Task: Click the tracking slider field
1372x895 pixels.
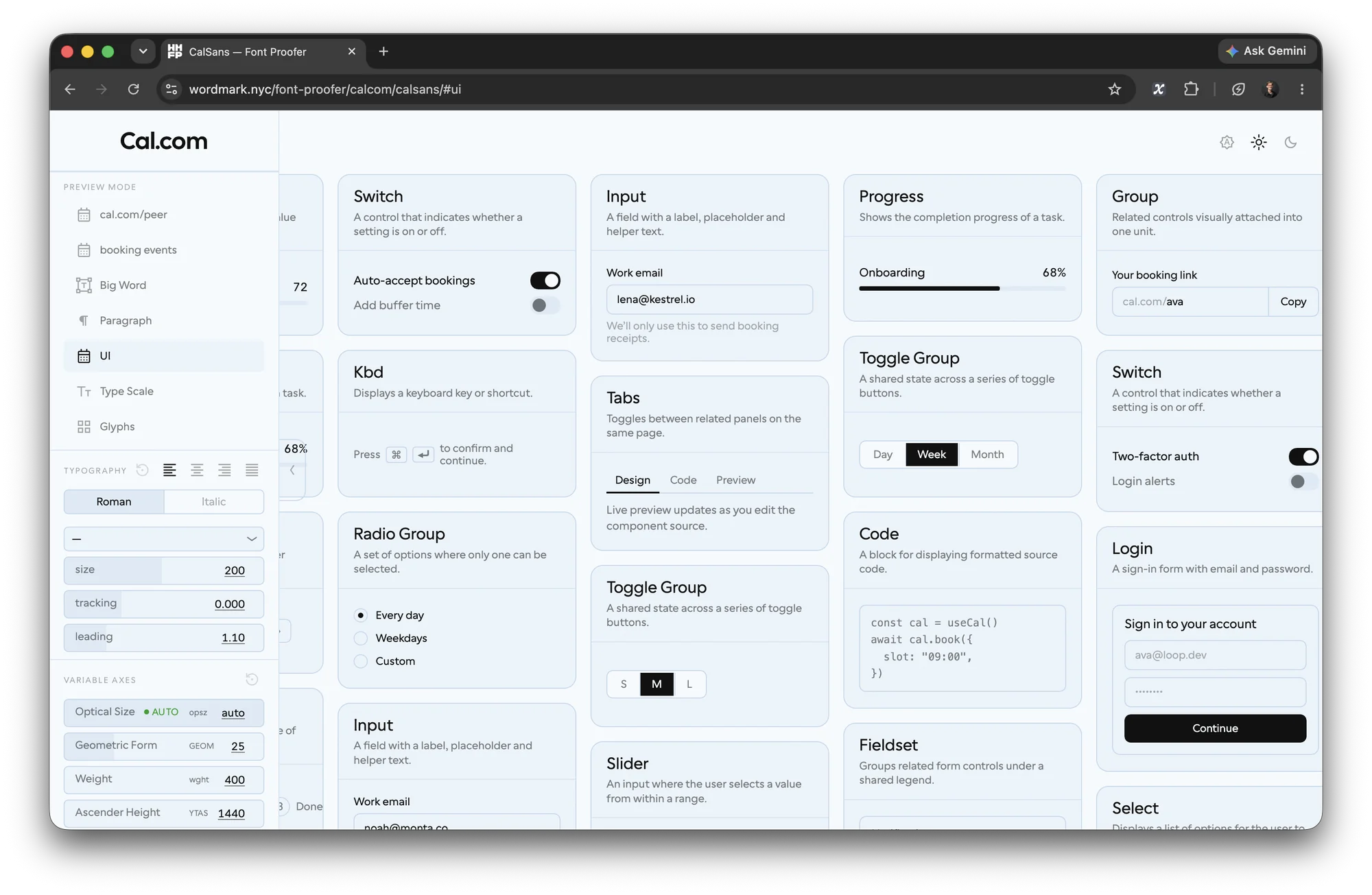Action: coord(164,604)
